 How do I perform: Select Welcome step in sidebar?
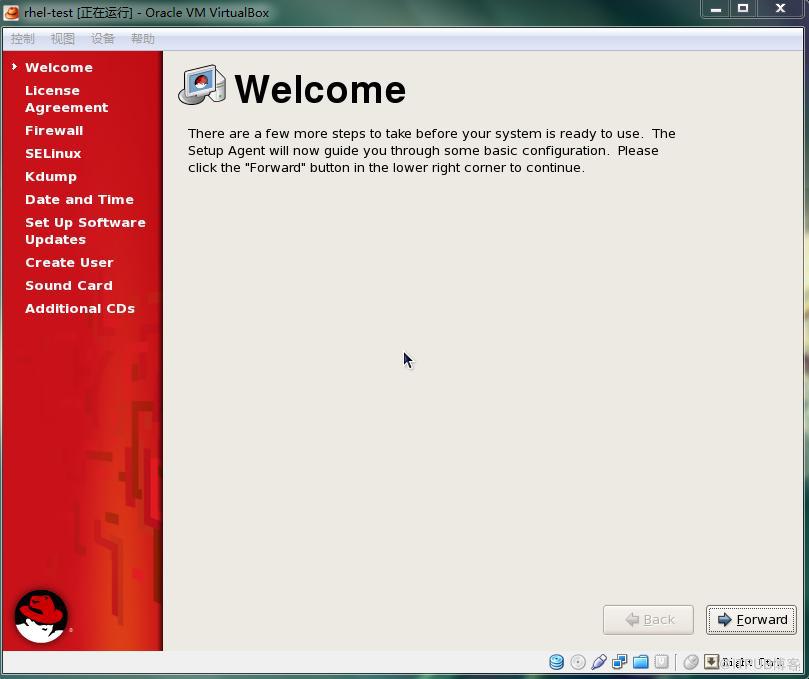point(59,68)
